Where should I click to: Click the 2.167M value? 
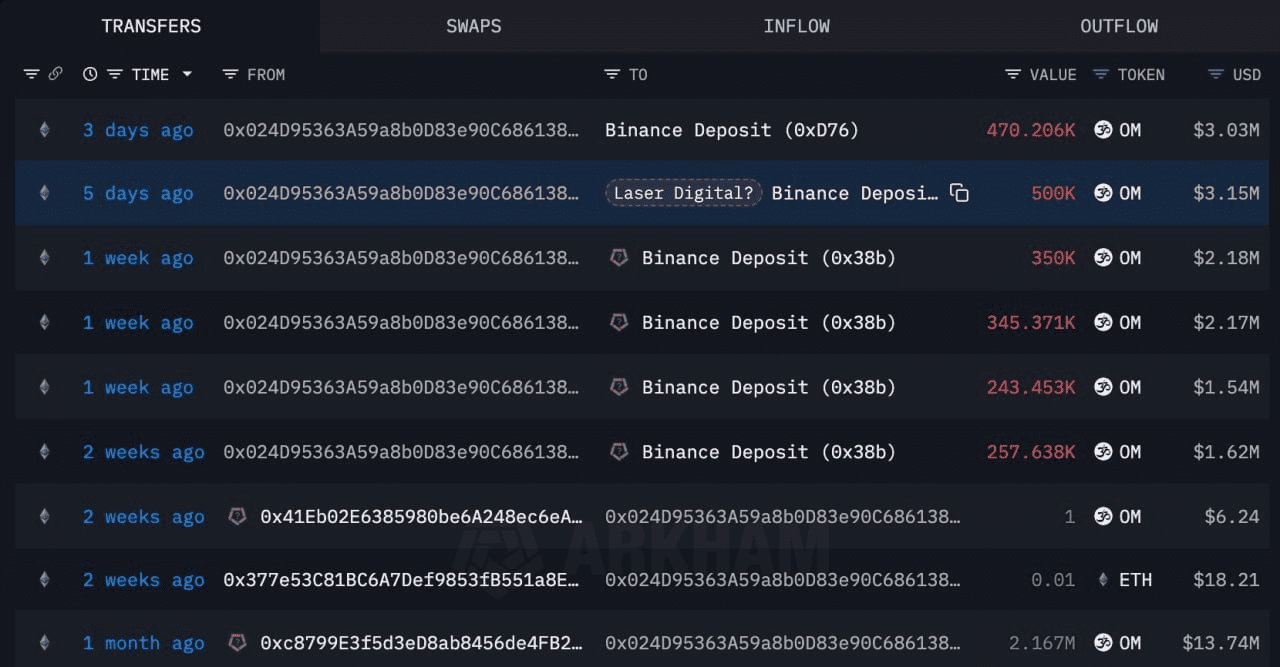(1043, 643)
